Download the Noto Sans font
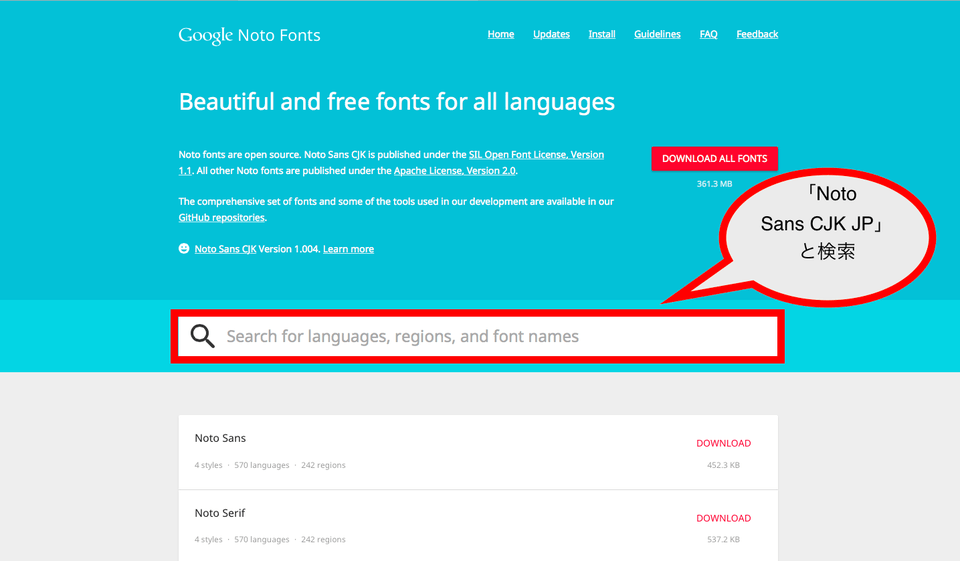 coord(723,443)
